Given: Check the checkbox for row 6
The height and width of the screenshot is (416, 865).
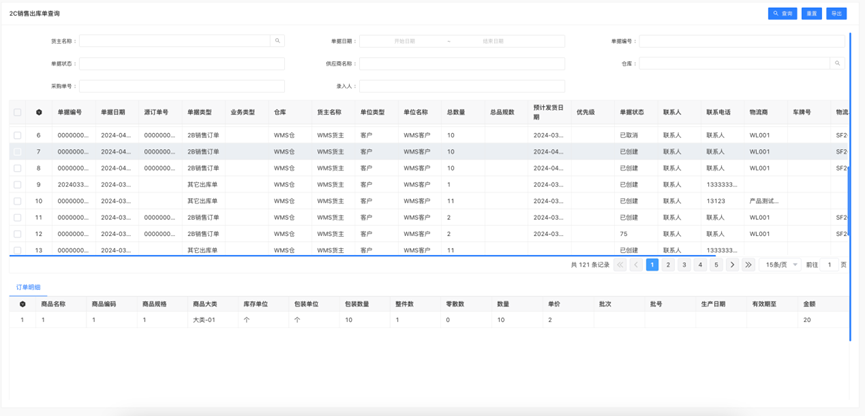Looking at the screenshot, I should coord(17,135).
